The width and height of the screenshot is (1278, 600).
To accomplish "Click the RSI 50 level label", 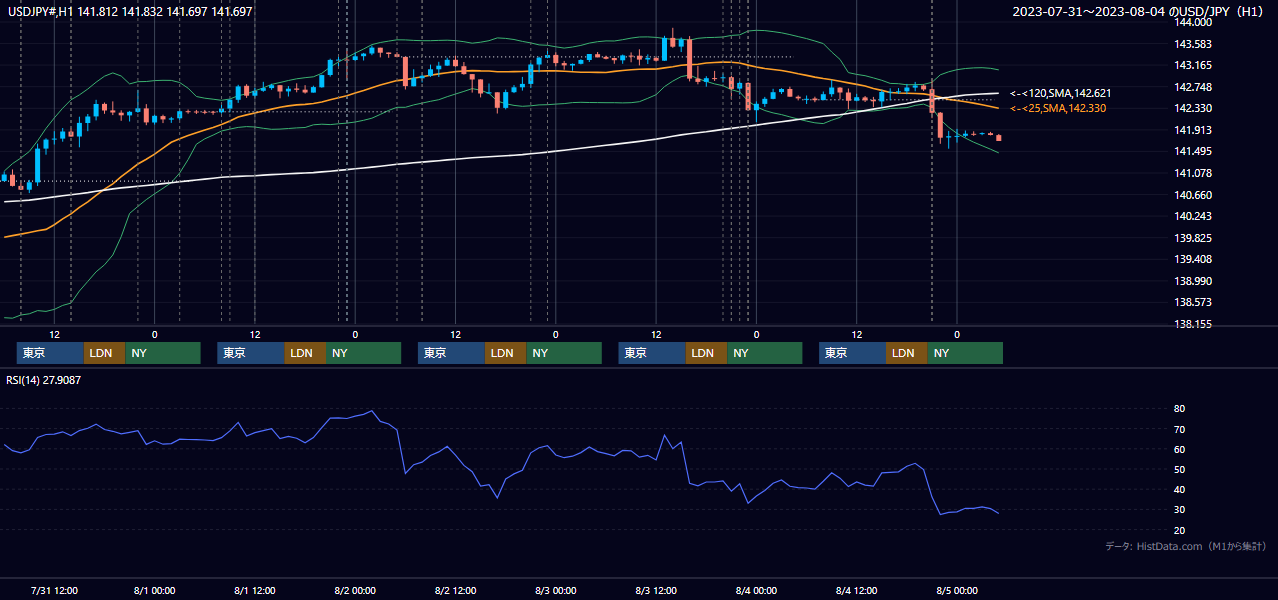I will [x=1180, y=469].
